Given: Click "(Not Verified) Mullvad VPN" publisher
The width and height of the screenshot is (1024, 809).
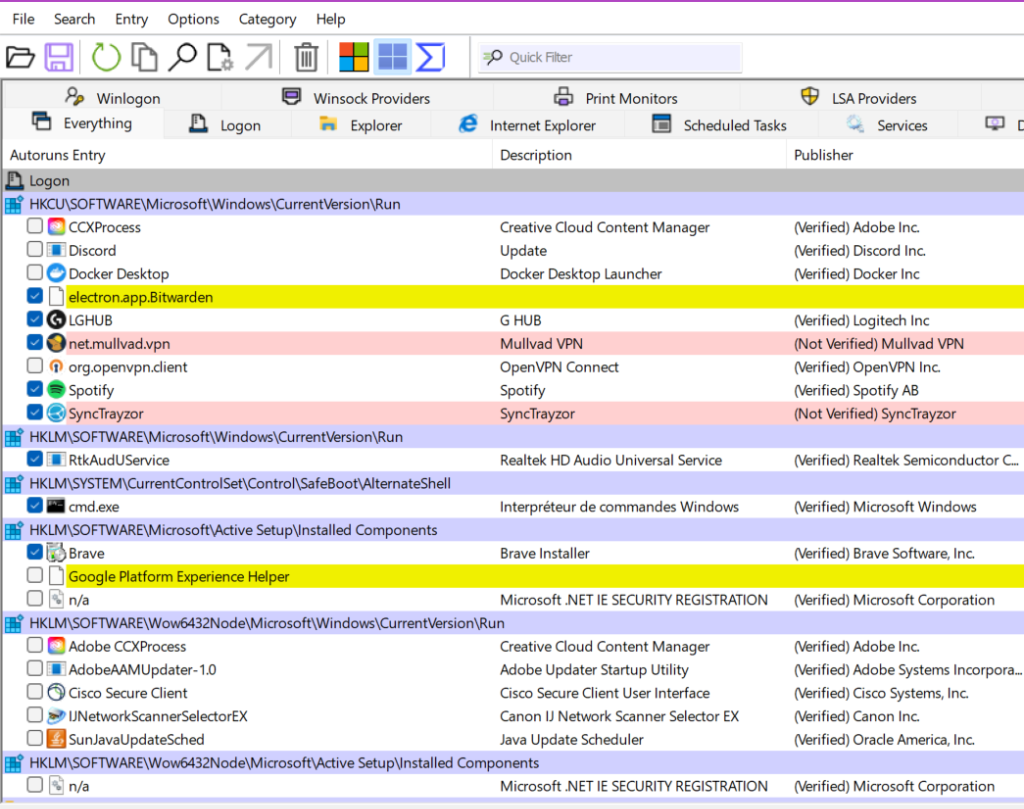Looking at the screenshot, I should point(878,343).
